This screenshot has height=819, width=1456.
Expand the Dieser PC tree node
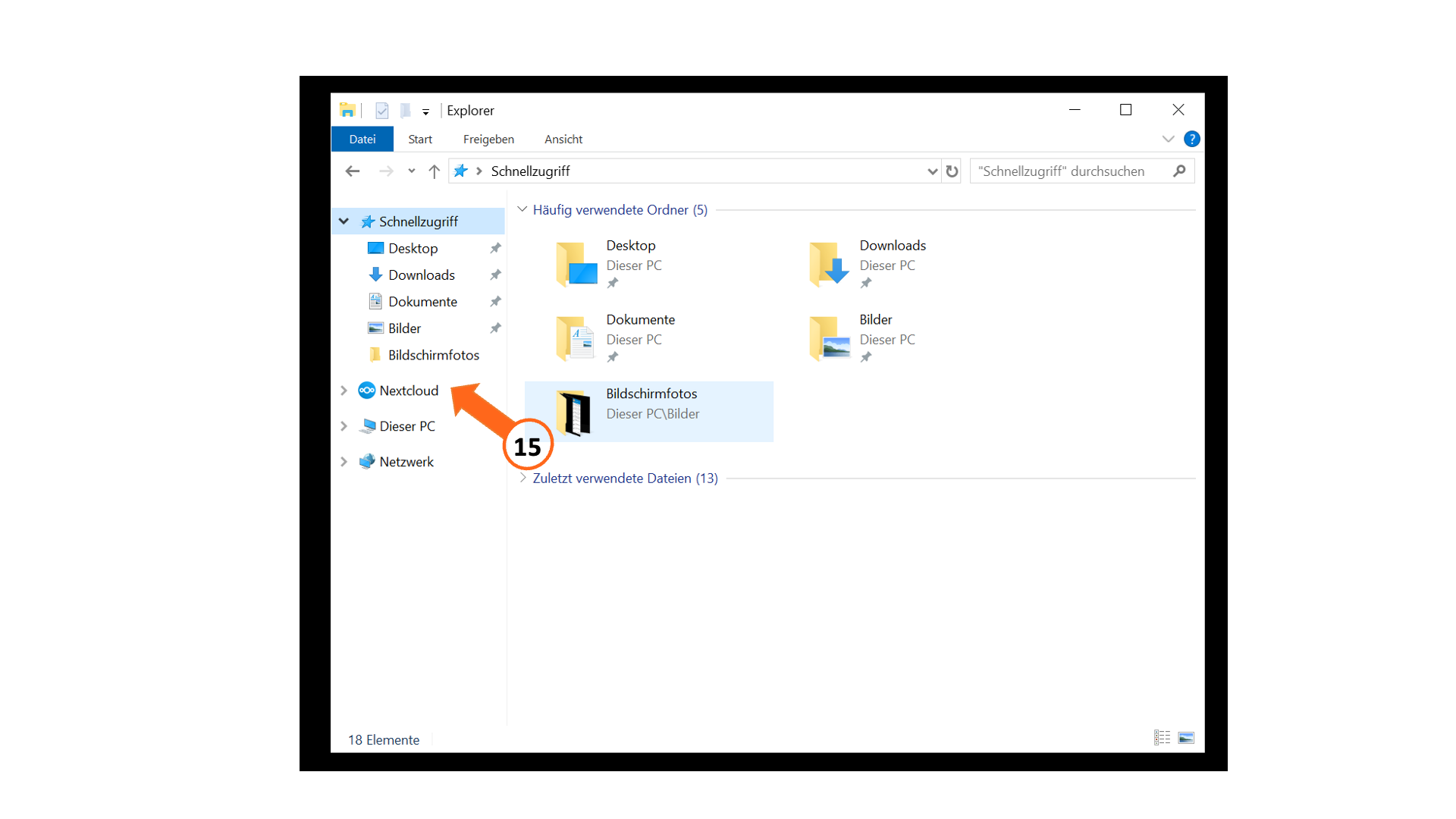click(344, 426)
